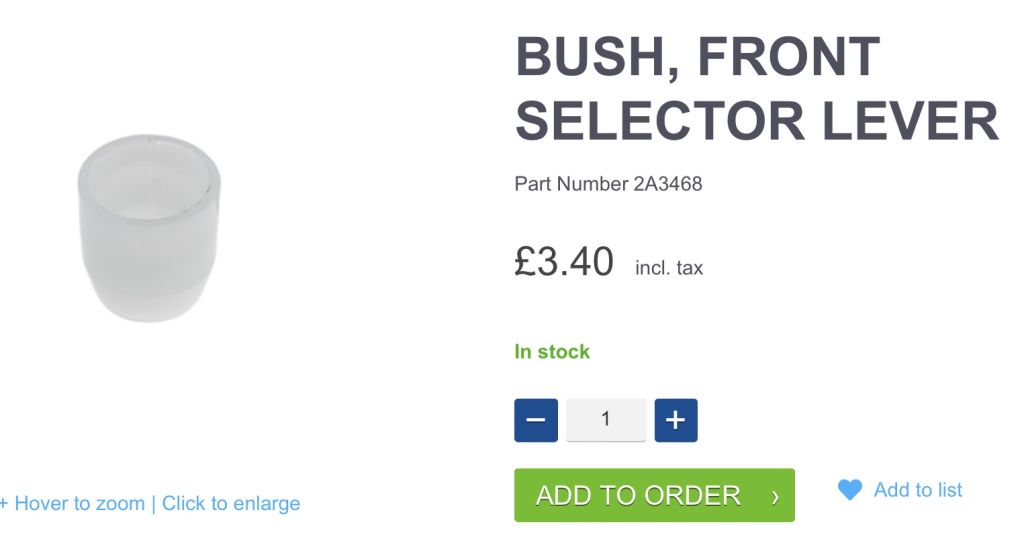Click the £3.40 price
Viewport: 1024px width, 551px height.
pos(564,261)
